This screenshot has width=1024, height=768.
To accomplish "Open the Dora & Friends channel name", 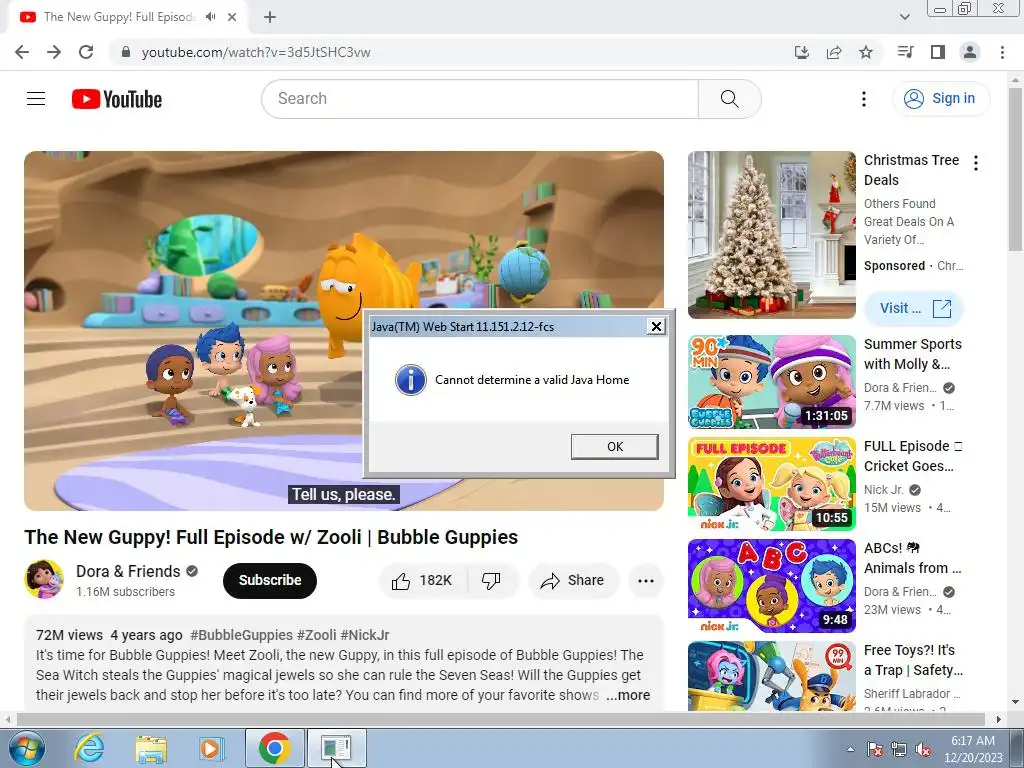I will point(128,571).
